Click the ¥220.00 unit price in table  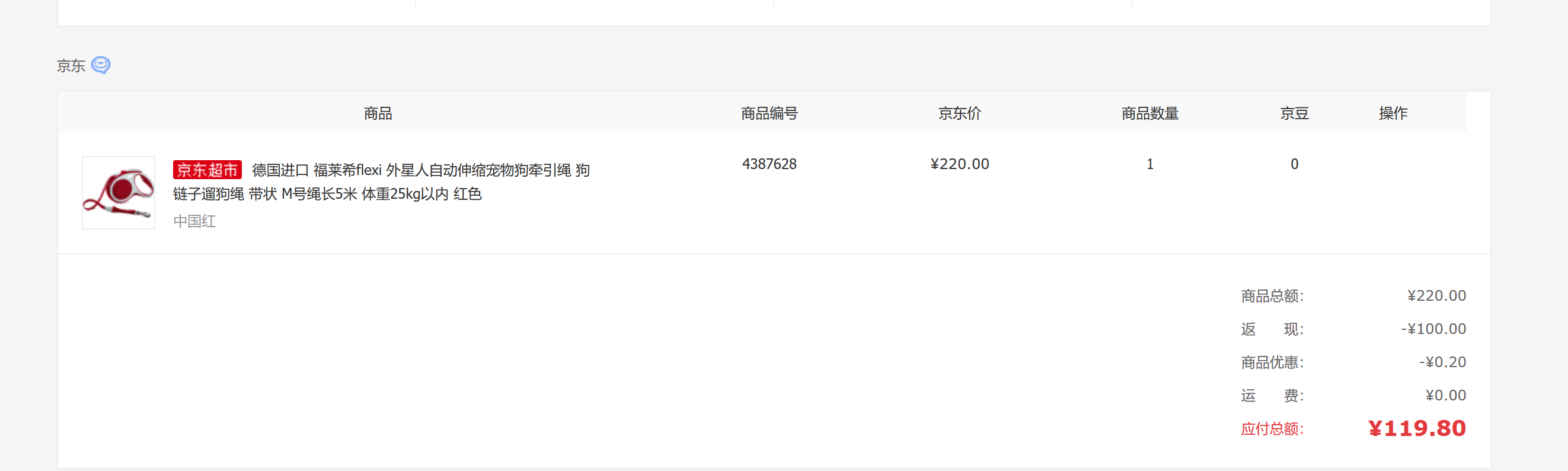960,164
